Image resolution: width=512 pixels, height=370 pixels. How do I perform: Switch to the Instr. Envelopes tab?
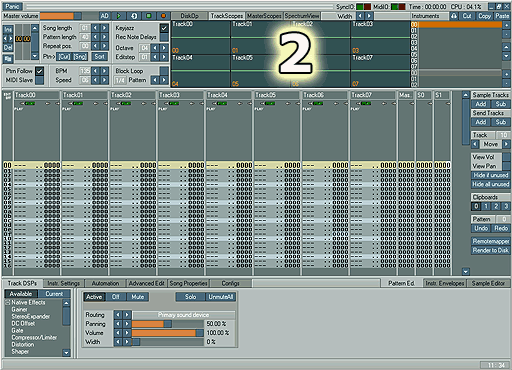click(x=445, y=283)
